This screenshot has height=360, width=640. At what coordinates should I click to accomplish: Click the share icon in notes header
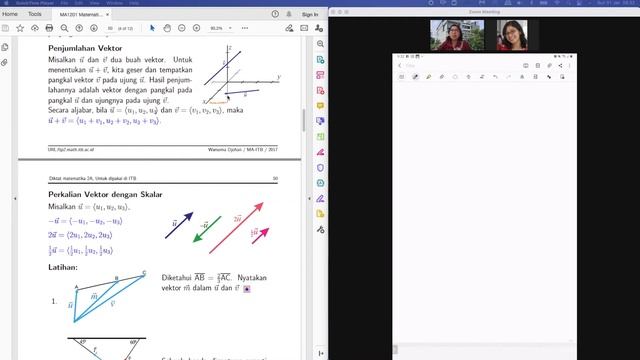(560, 66)
